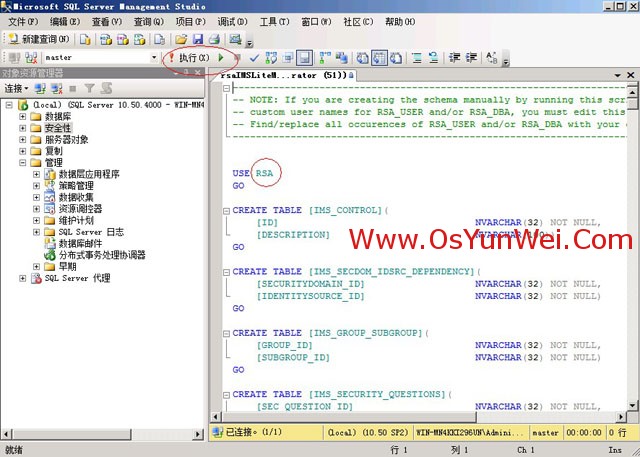Collapse the NOTE comment block outline

(x=227, y=88)
